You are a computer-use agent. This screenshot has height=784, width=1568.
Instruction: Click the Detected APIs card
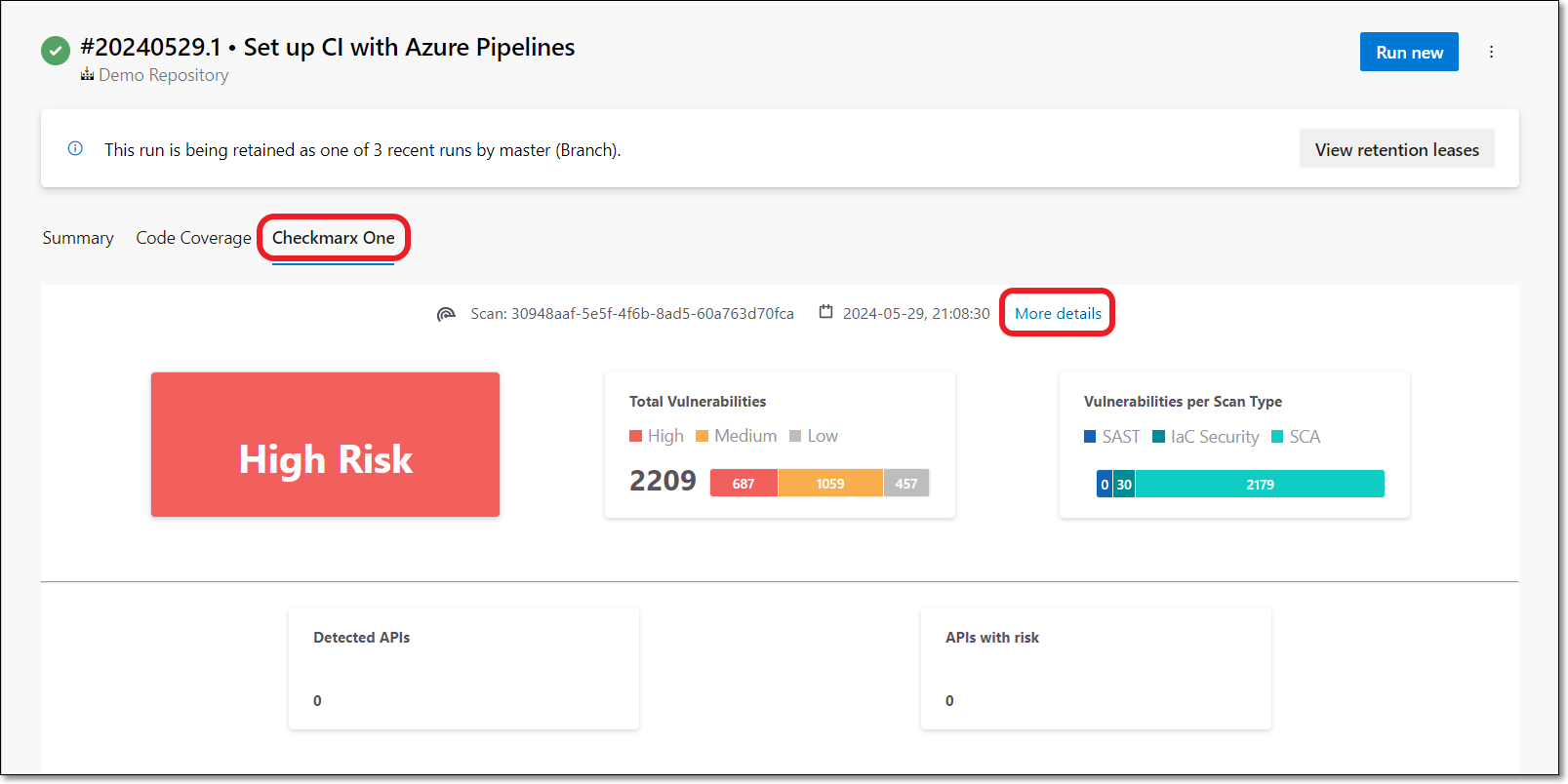(x=463, y=668)
